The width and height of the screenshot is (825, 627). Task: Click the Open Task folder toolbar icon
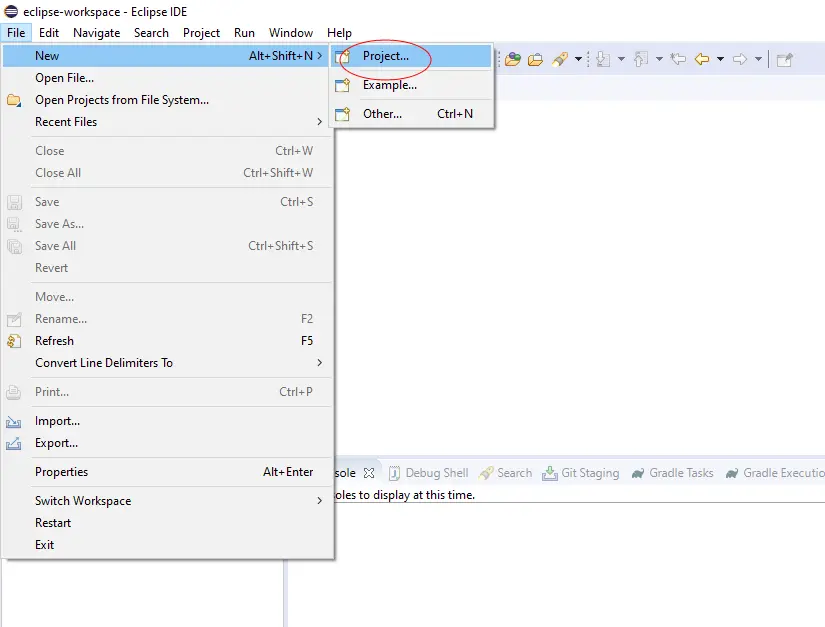(535, 59)
